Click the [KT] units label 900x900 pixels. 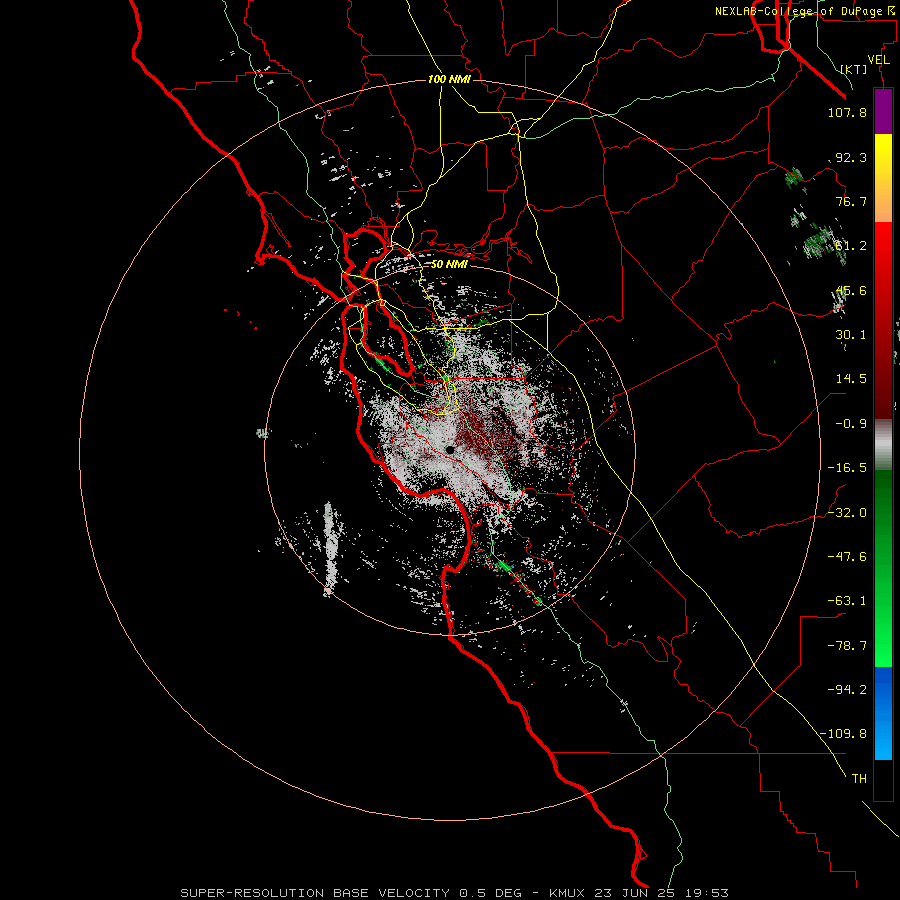tap(854, 69)
